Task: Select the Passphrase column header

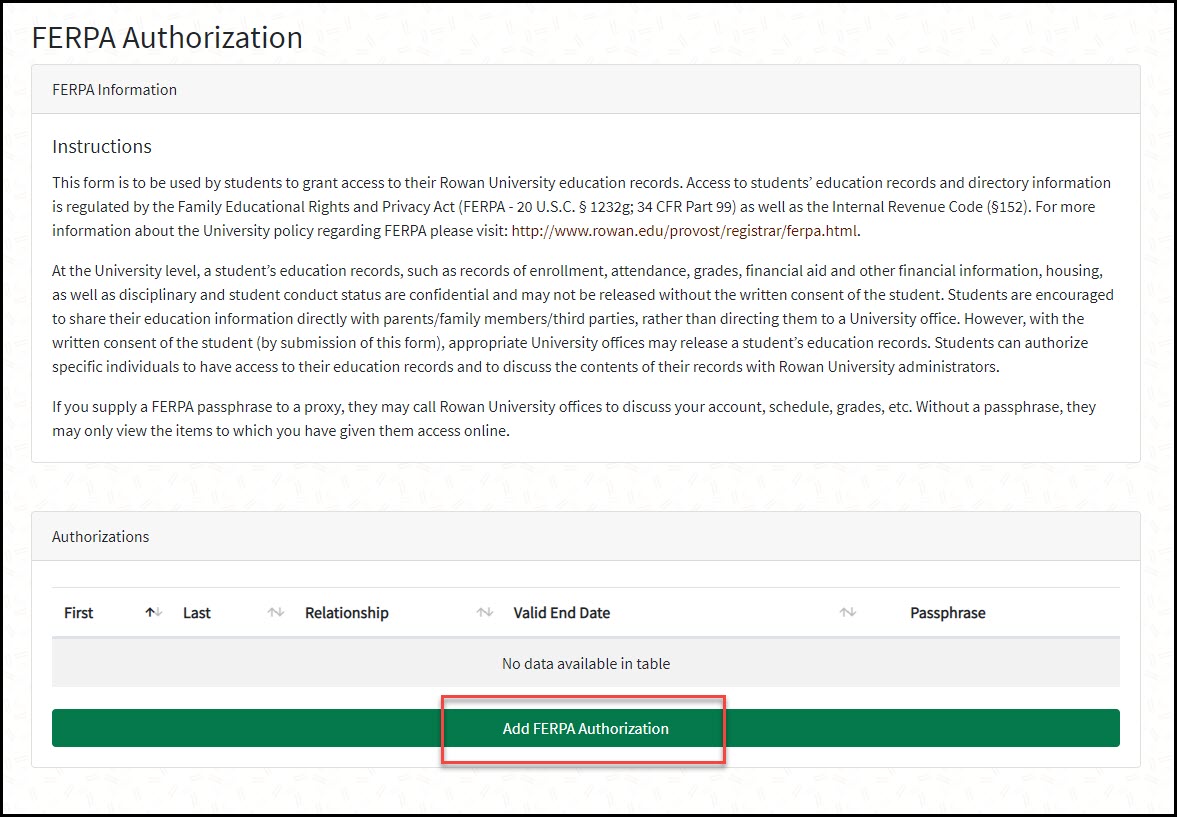Action: [x=947, y=613]
